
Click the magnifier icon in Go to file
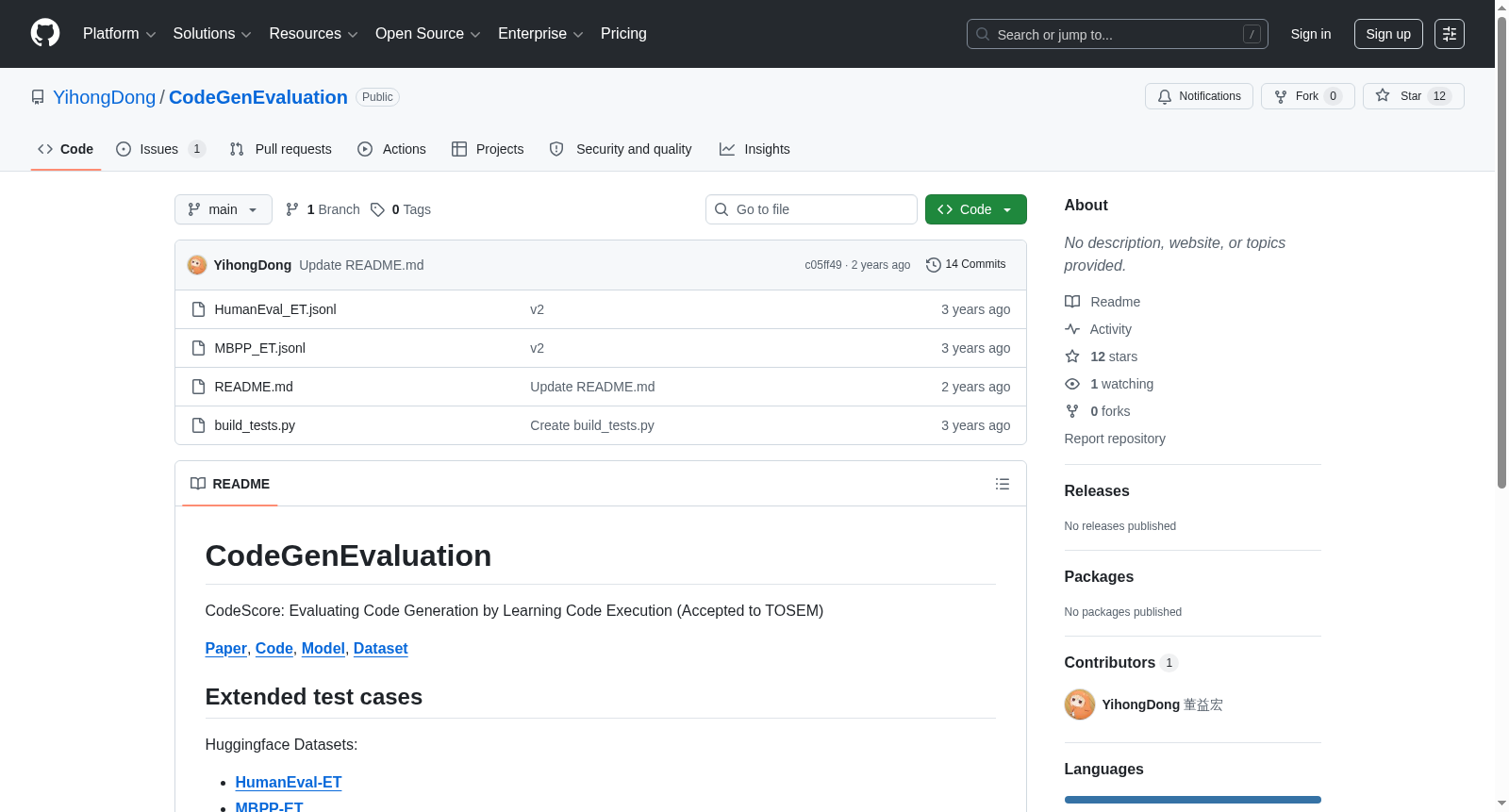(721, 209)
